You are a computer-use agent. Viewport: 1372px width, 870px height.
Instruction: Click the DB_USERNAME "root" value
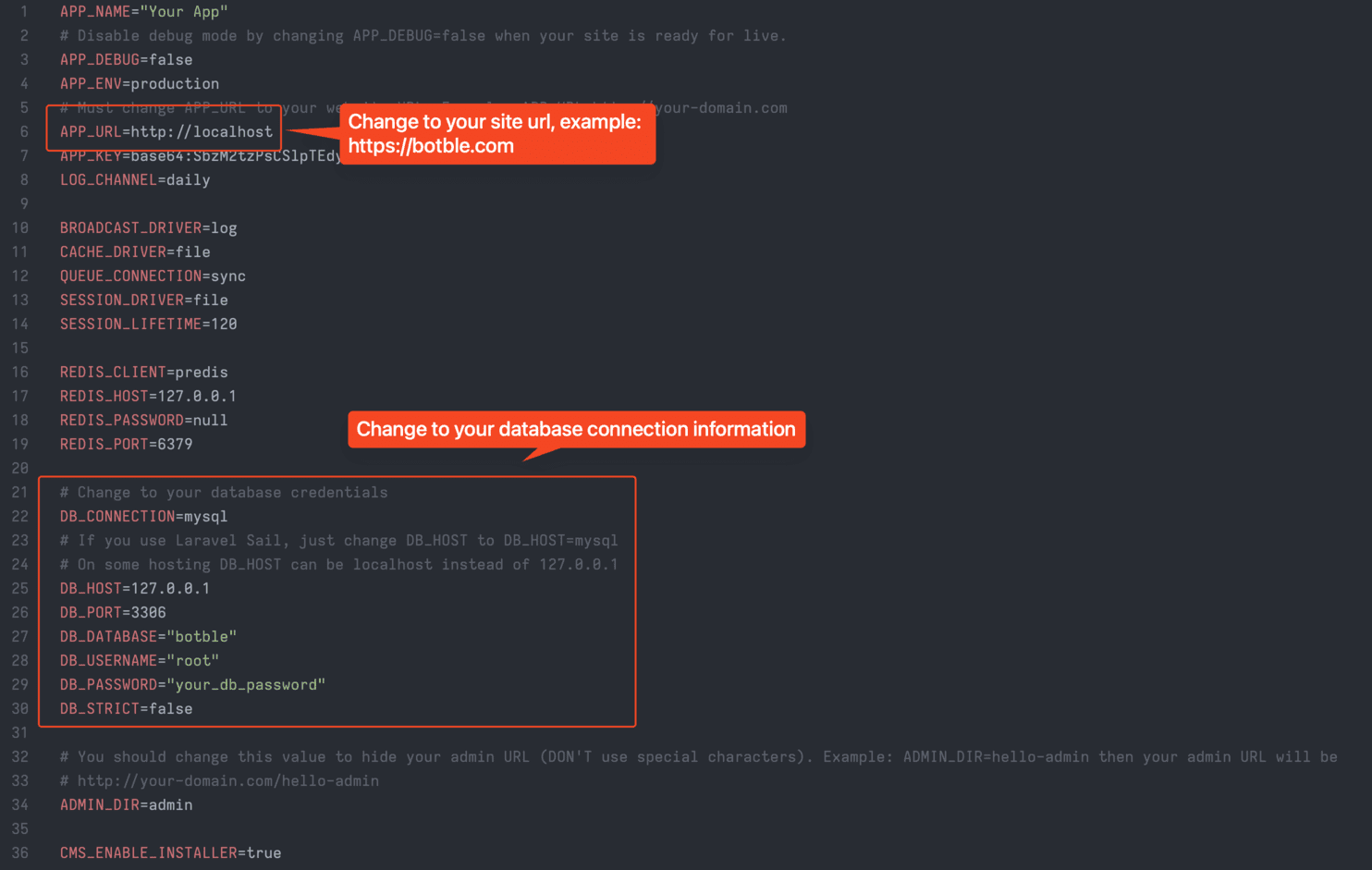coord(192,661)
